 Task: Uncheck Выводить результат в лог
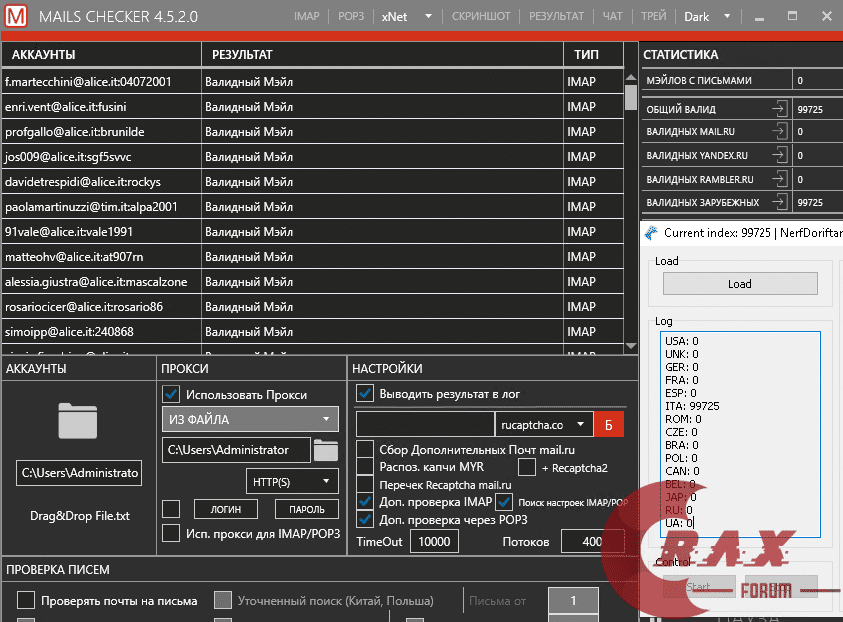tap(365, 394)
